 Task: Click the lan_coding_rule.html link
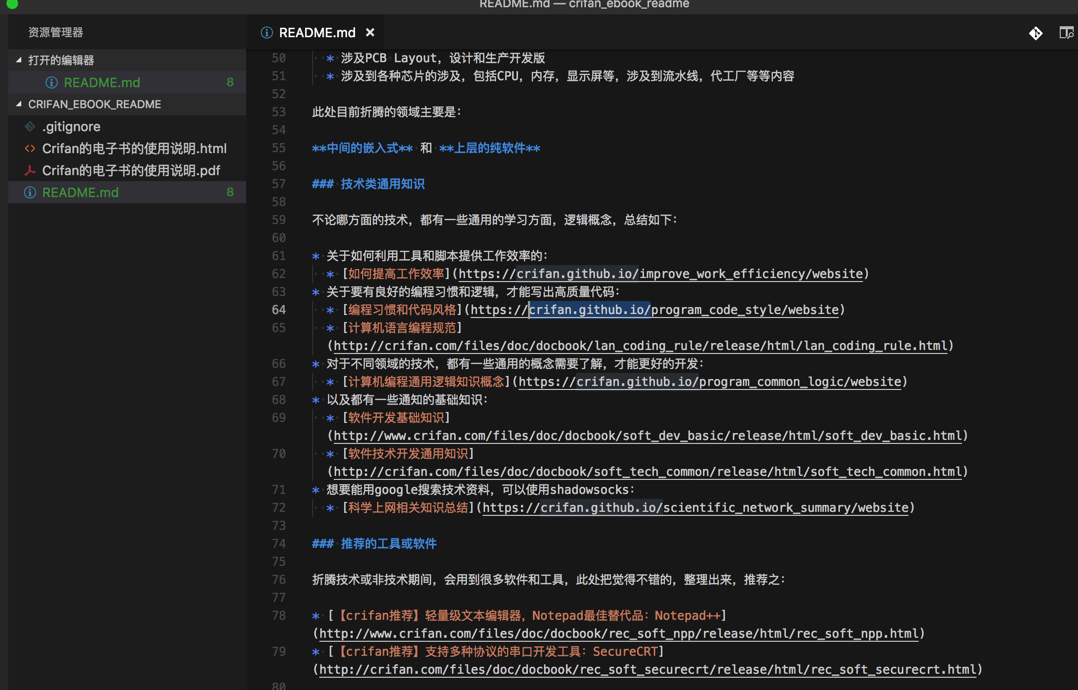(x=640, y=346)
